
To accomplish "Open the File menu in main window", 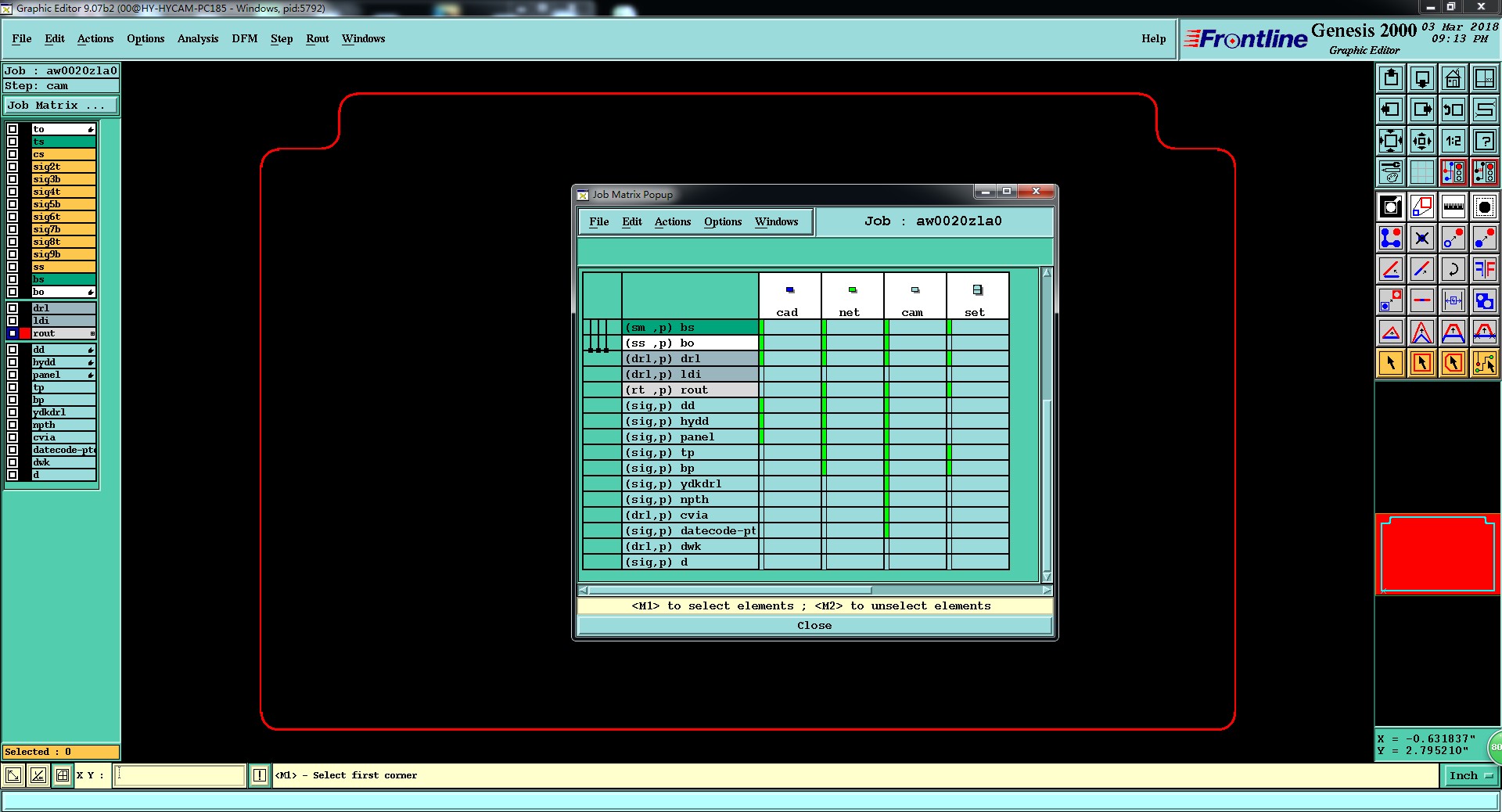I will tap(22, 38).
